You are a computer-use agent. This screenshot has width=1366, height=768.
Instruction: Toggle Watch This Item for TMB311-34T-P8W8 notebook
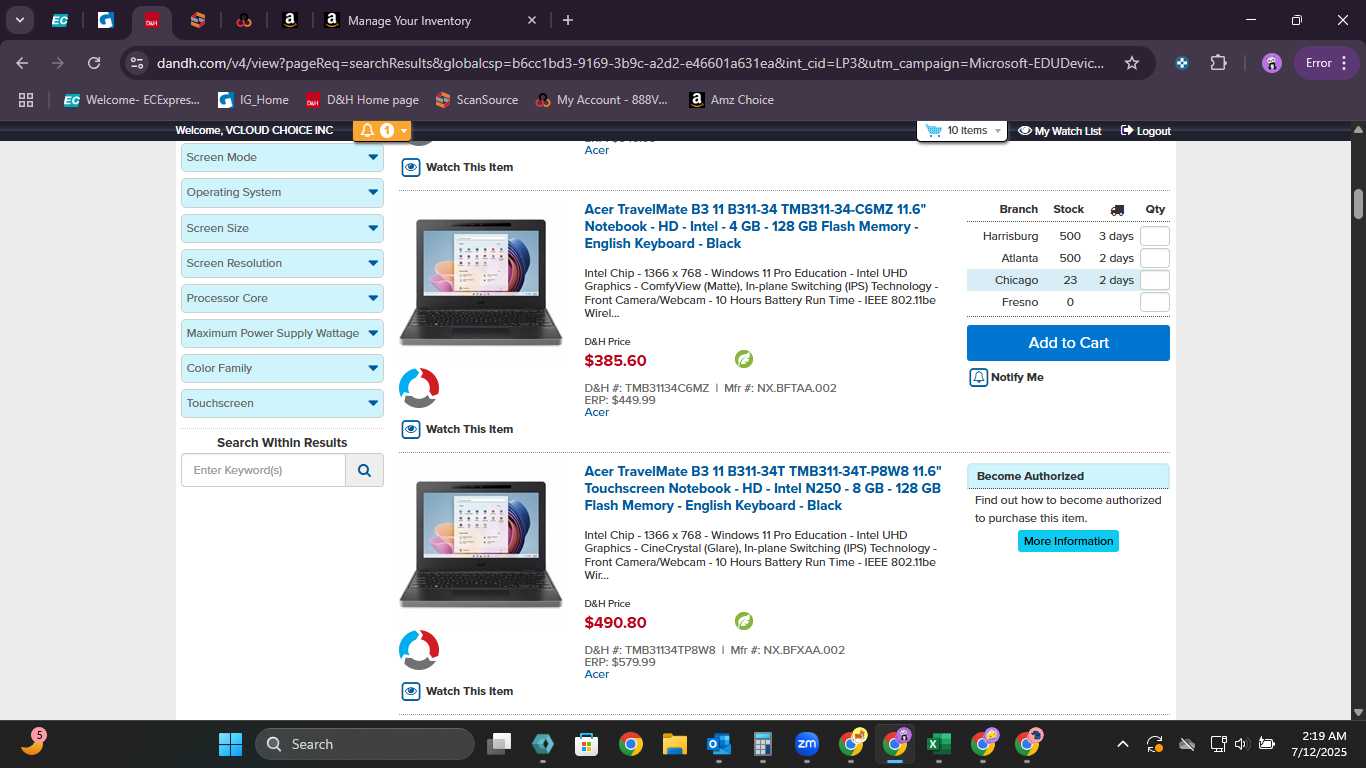coord(457,691)
